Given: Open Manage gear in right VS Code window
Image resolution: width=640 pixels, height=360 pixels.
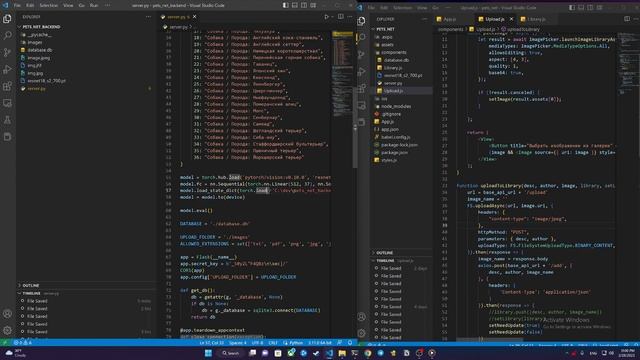Looking at the screenshot, I should 361,333.
